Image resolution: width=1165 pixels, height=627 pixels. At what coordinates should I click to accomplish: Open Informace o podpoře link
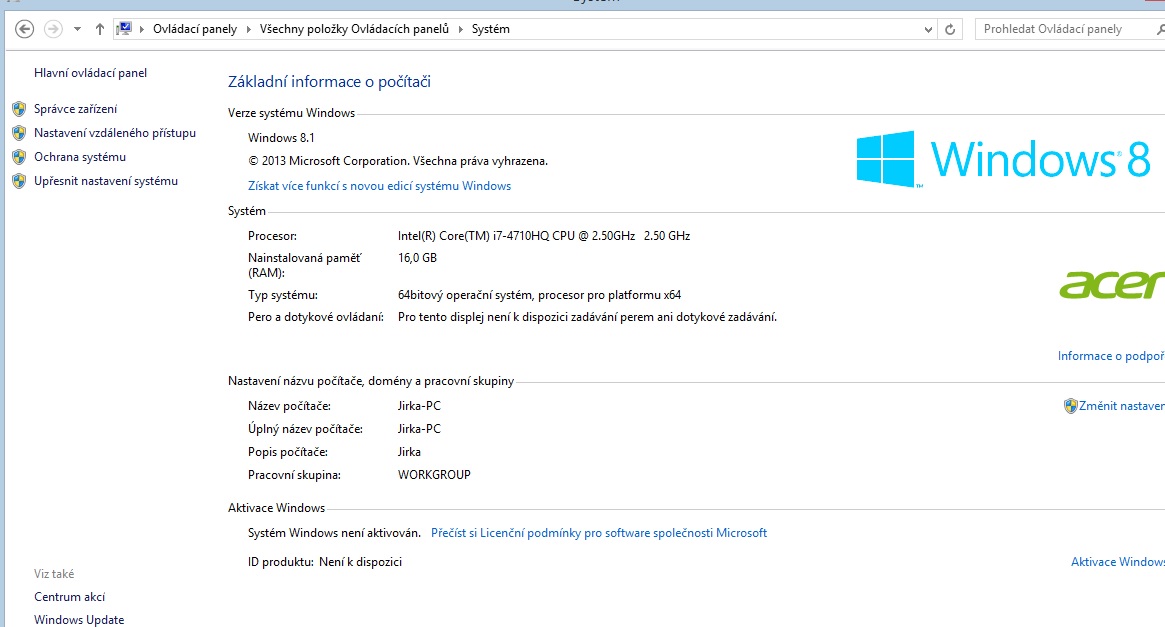click(1111, 356)
